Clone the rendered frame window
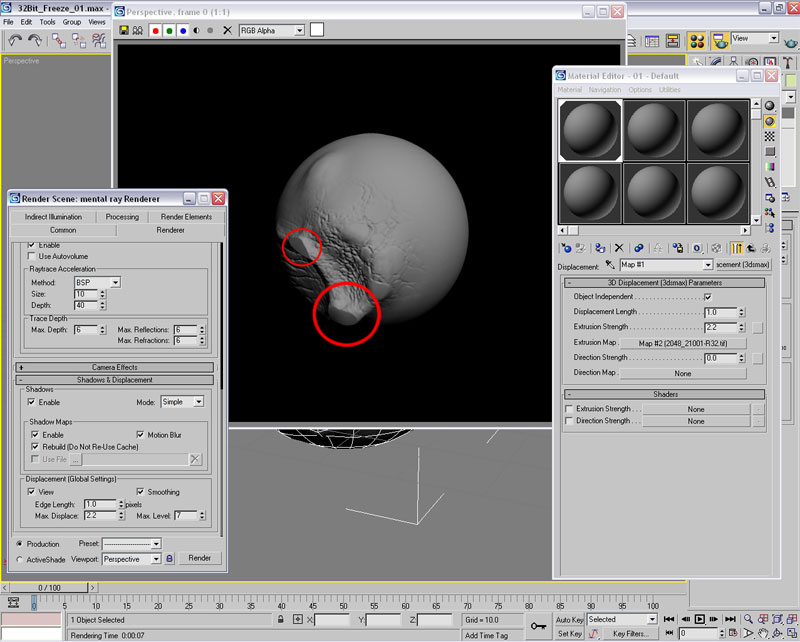800x642 pixels. (138, 31)
